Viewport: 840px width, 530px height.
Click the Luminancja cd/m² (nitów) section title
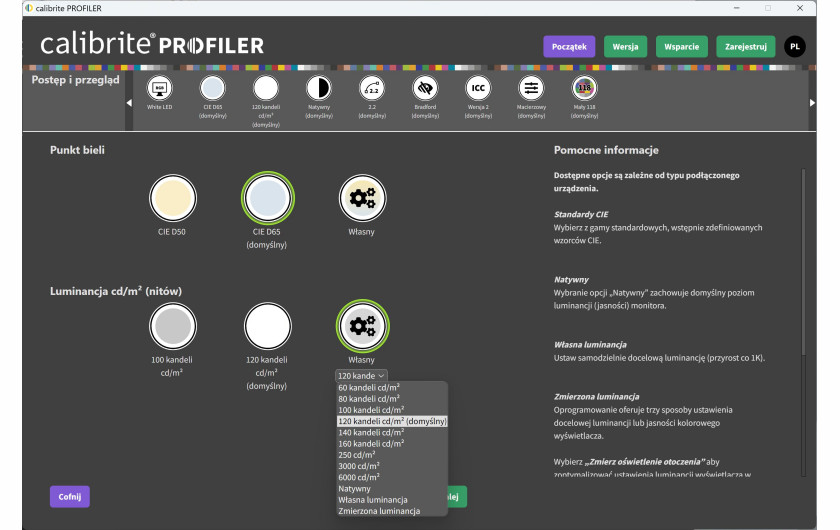tap(116, 292)
